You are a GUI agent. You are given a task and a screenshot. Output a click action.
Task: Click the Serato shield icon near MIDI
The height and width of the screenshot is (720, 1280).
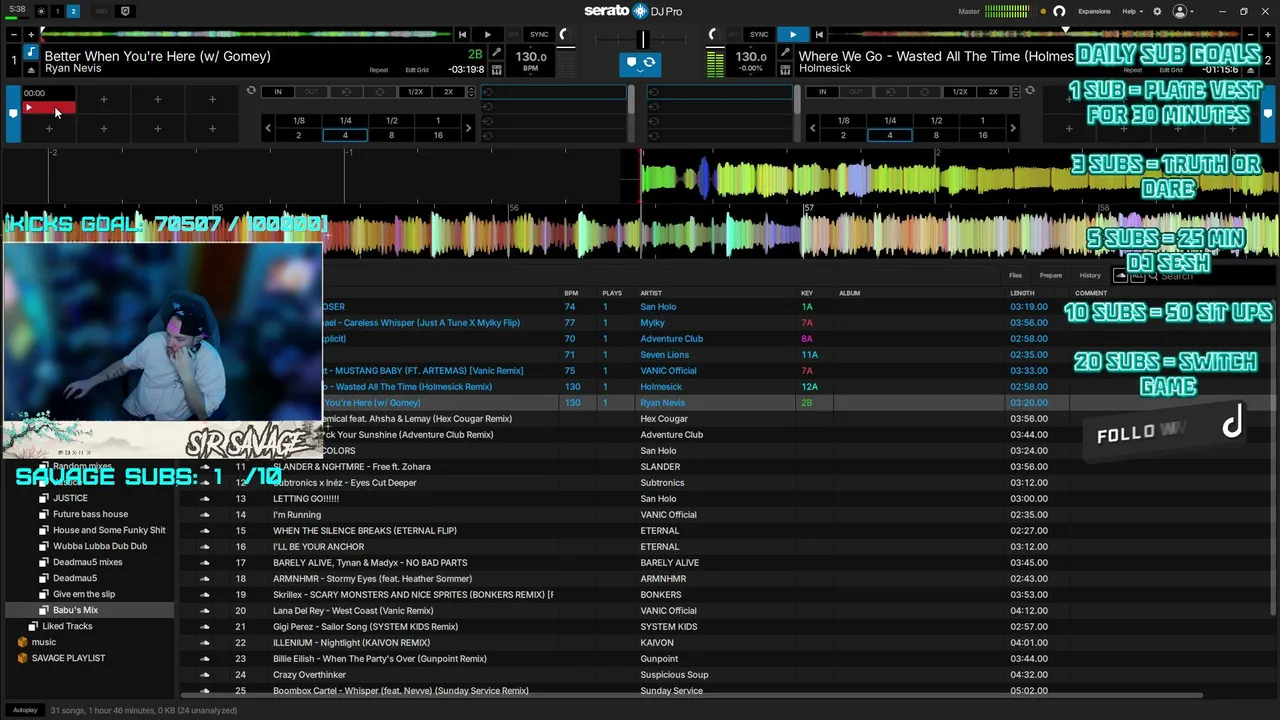[x=125, y=11]
